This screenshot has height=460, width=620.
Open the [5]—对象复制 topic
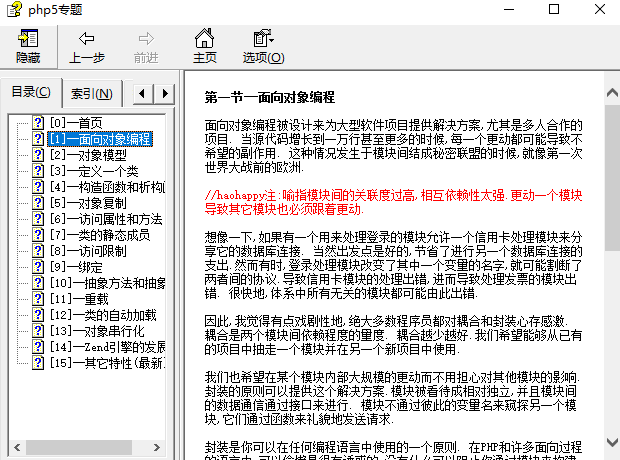click(x=88, y=203)
